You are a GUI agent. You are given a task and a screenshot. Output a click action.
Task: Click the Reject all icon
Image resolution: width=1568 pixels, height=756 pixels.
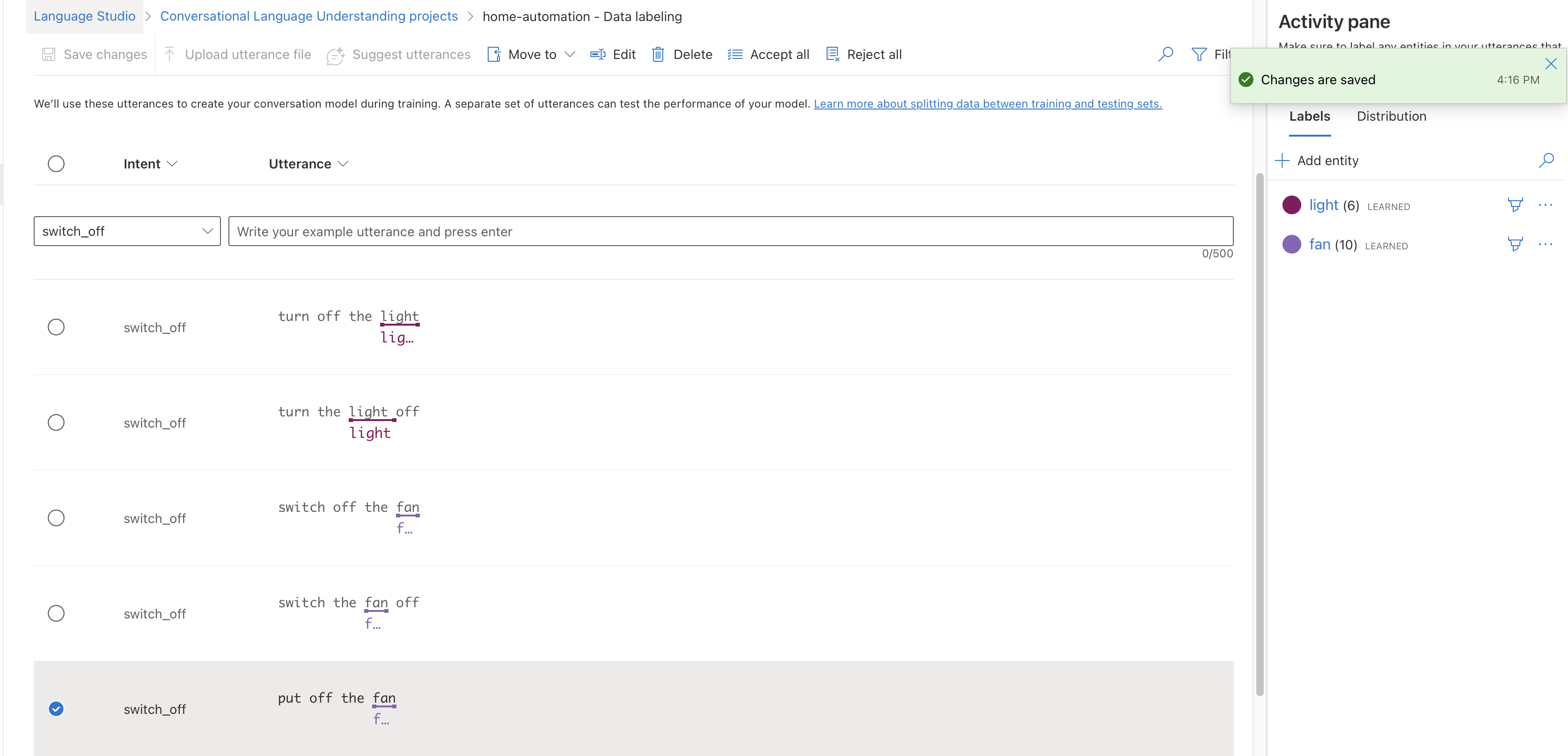[x=832, y=55]
